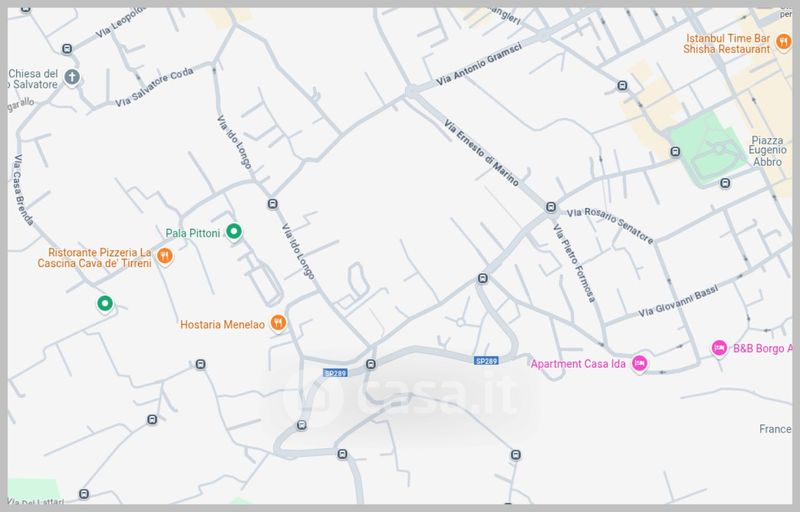Click the Pala Pittoni text label

click(x=193, y=233)
